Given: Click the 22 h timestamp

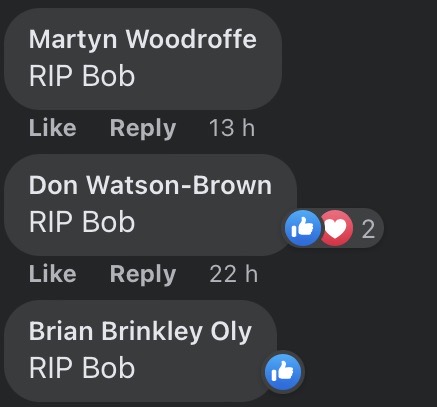Looking at the screenshot, I should click(x=234, y=274).
